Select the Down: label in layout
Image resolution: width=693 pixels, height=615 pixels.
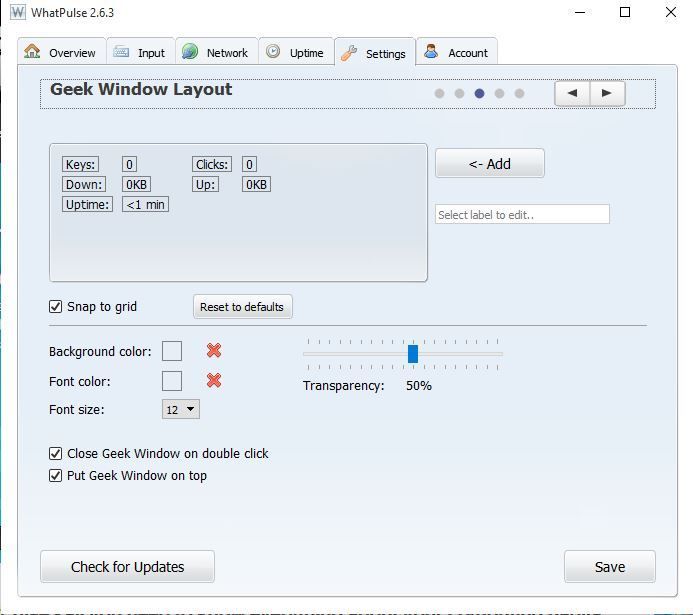pyautogui.click(x=84, y=184)
